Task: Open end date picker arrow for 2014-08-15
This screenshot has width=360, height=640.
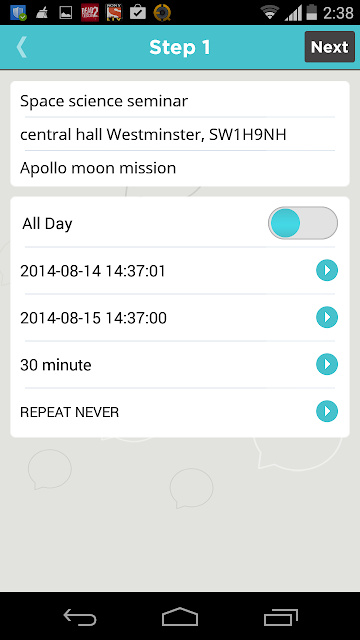Action: 327,317
